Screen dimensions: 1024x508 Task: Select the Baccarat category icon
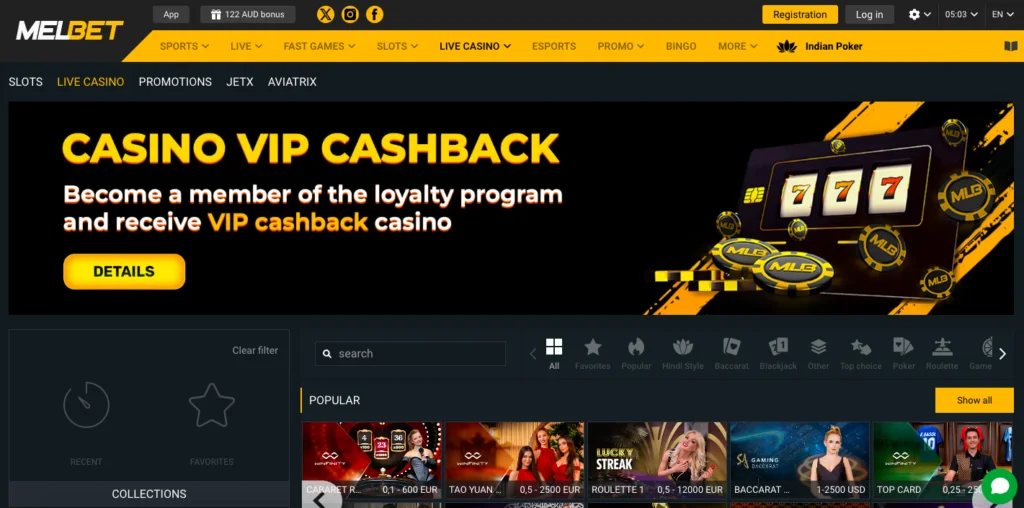pos(731,354)
